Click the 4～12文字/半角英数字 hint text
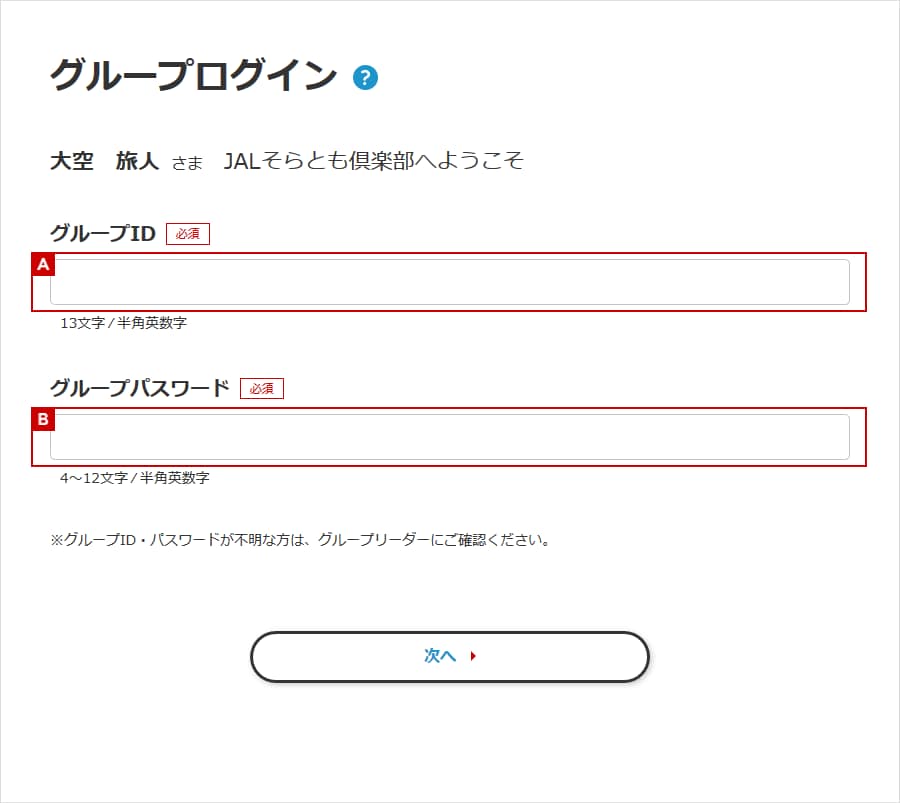 (134, 478)
